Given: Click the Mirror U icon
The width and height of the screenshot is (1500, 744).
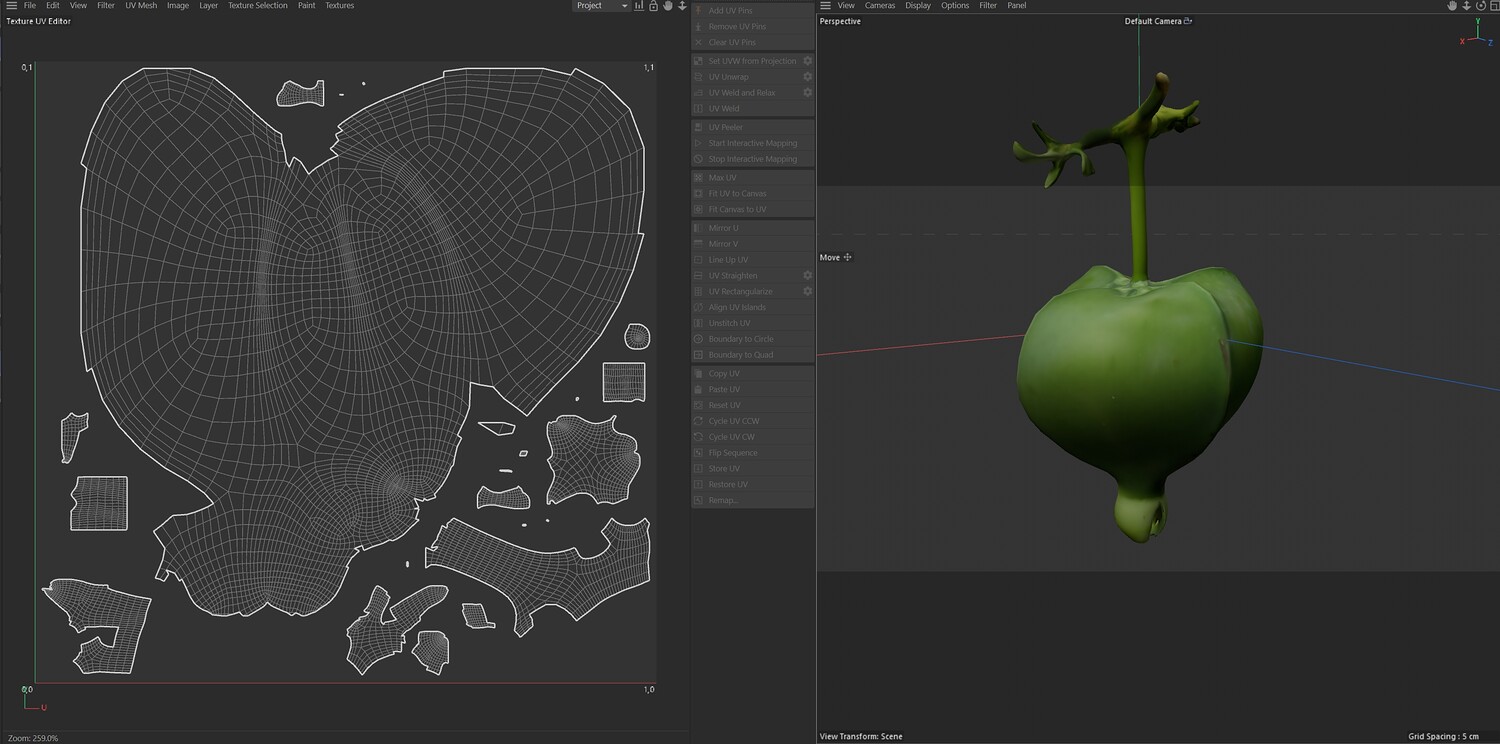Looking at the screenshot, I should [x=698, y=228].
